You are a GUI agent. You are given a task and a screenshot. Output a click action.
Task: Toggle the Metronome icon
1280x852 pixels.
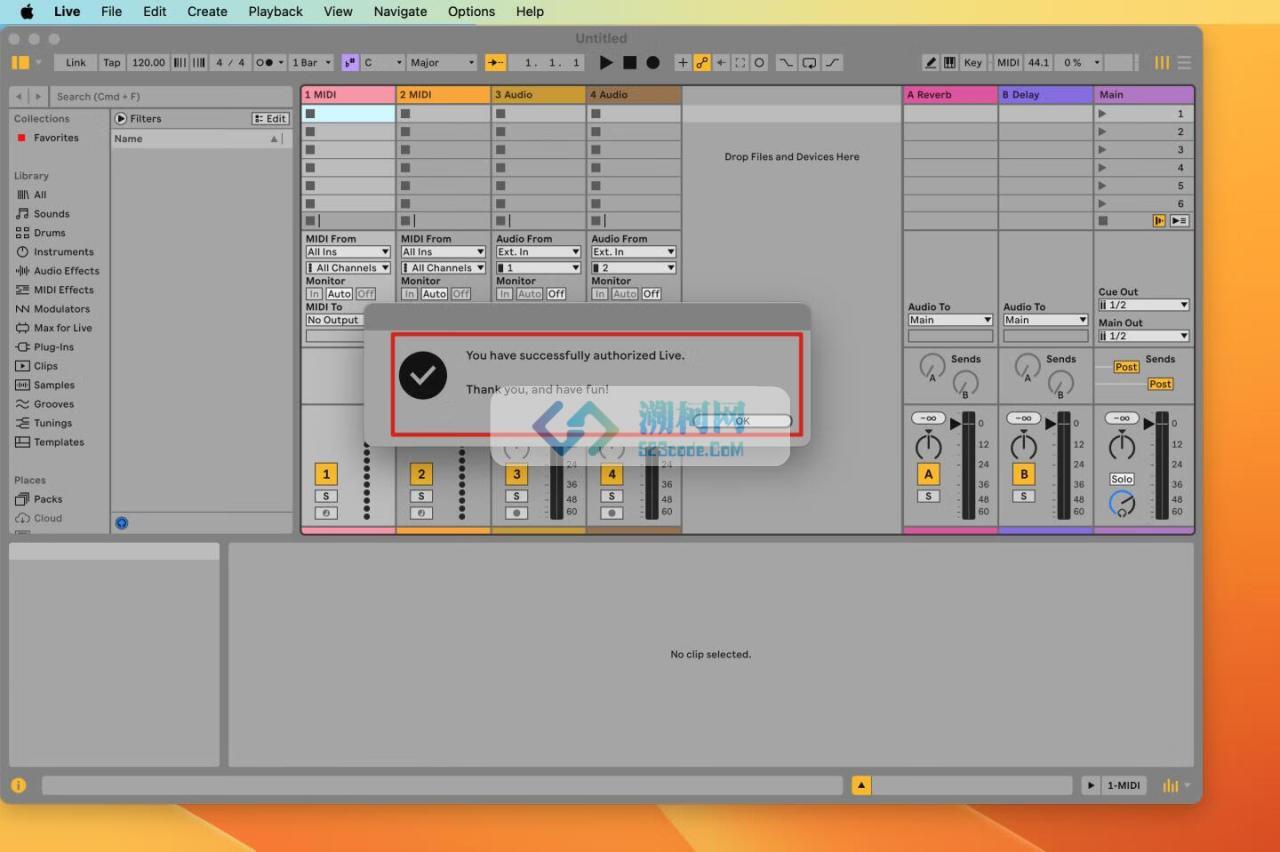click(x=265, y=62)
